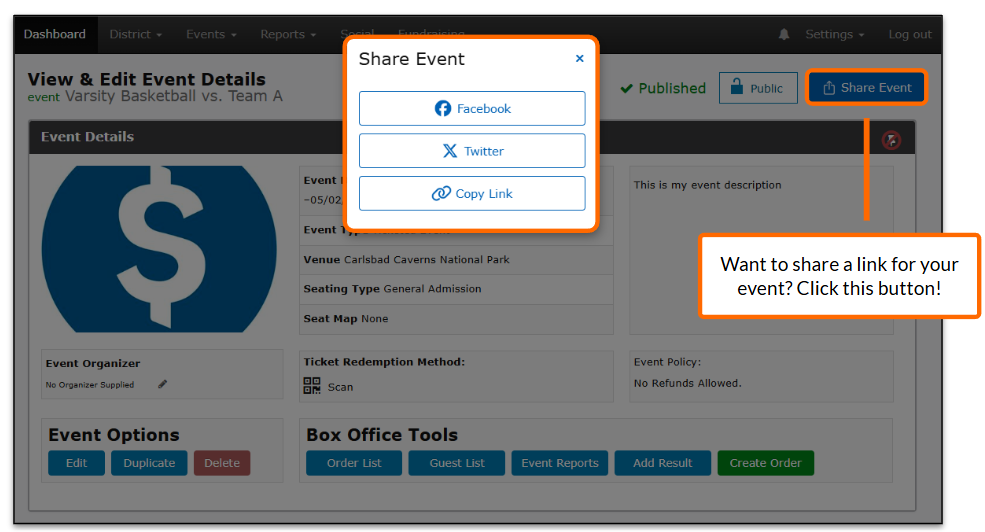Viewport: 985px width, 532px height.
Task: Share the event on Twitter
Action: coord(472,151)
